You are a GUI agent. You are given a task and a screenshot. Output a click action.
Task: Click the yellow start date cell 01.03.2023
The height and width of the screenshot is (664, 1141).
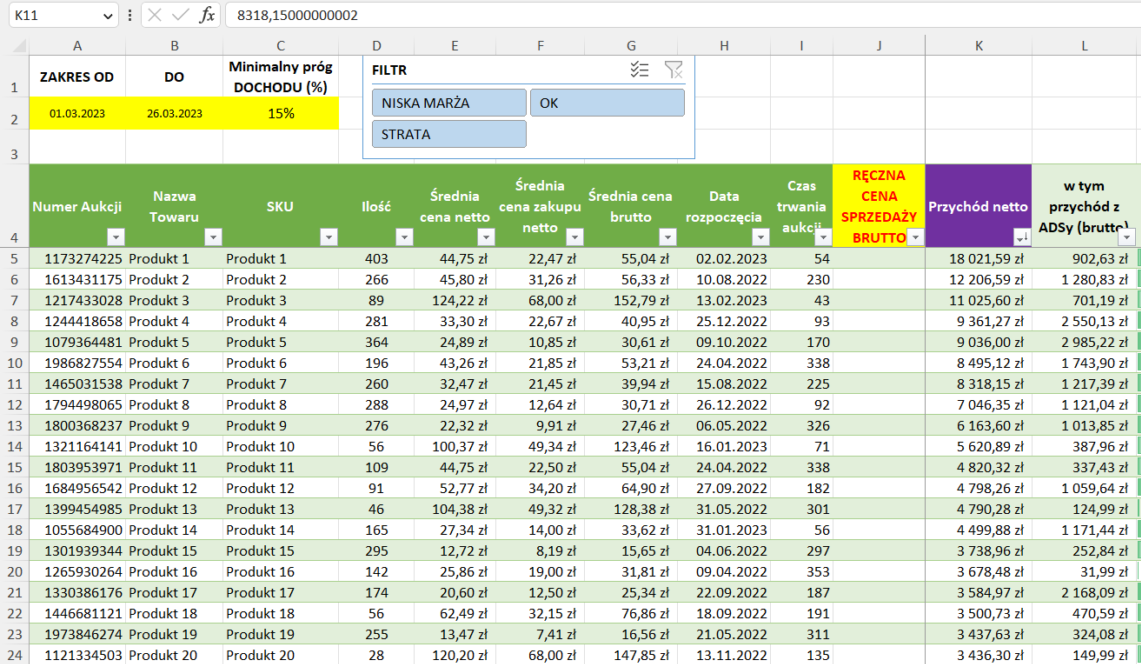point(77,114)
